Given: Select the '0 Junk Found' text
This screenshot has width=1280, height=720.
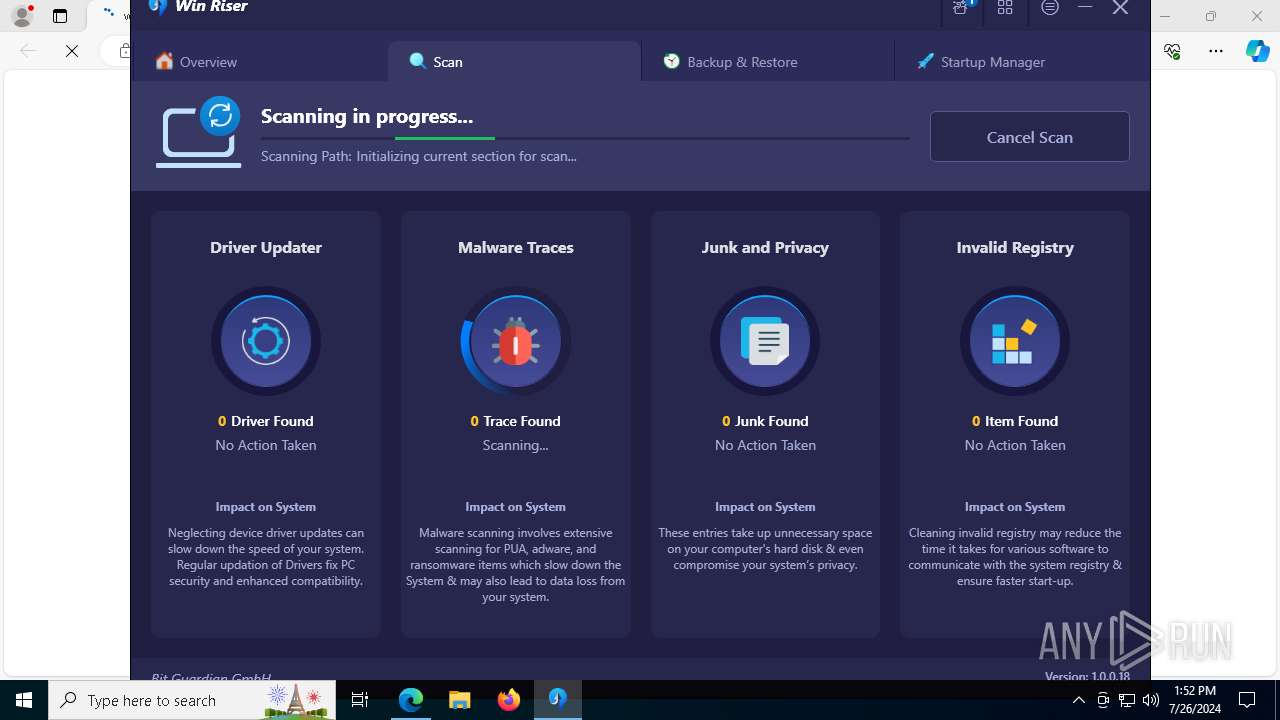Looking at the screenshot, I should (765, 421).
